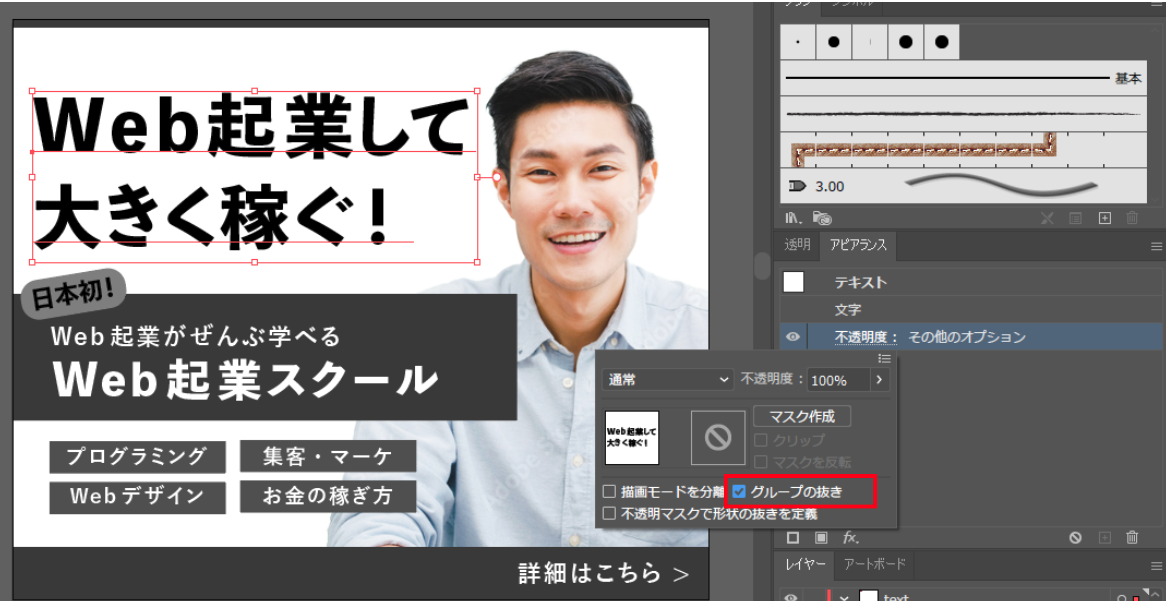The image size is (1166, 602).
Task: Click the Add New Fill icon
Action: (x=821, y=537)
